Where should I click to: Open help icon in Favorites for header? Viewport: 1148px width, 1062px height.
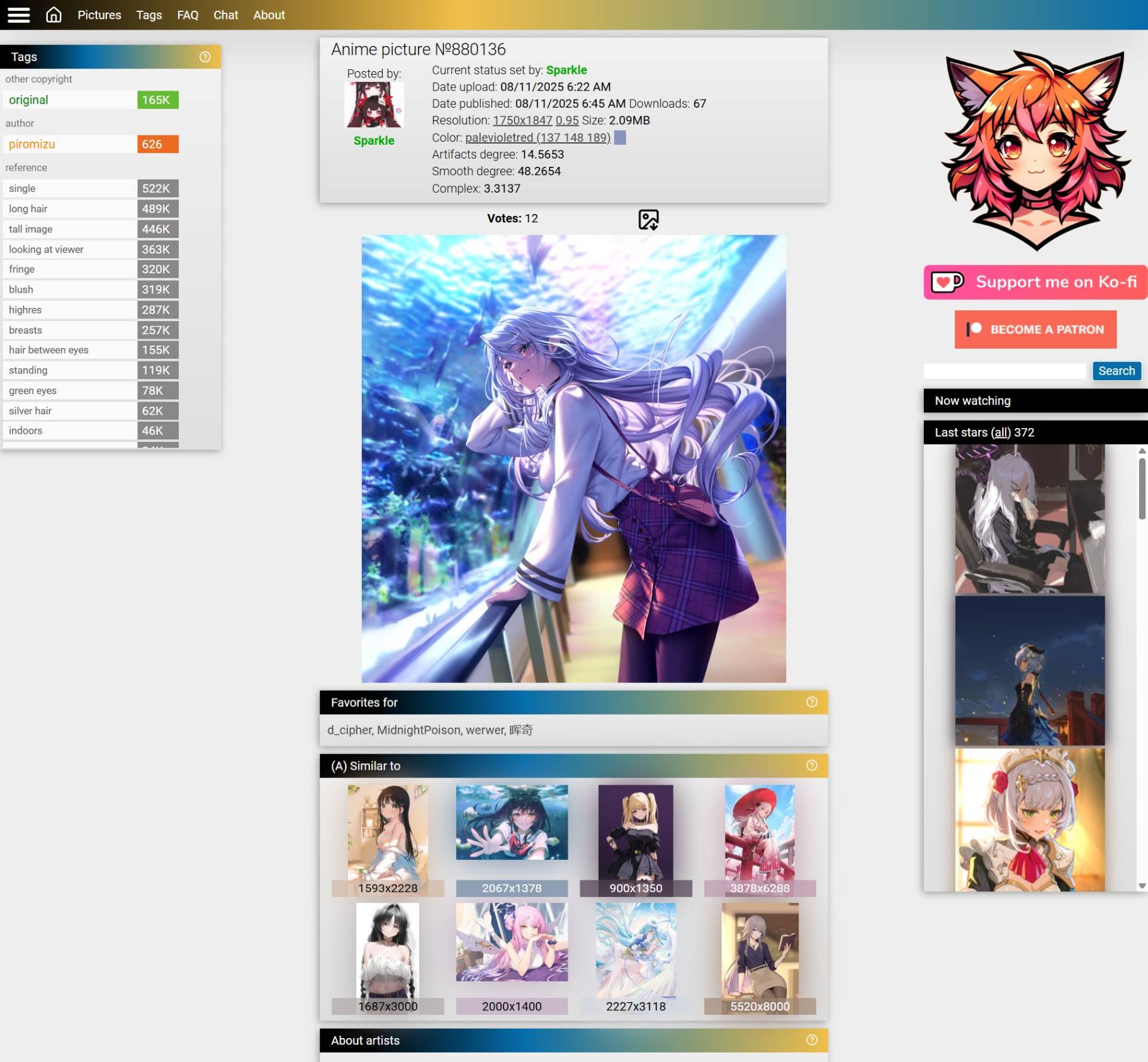tap(811, 702)
